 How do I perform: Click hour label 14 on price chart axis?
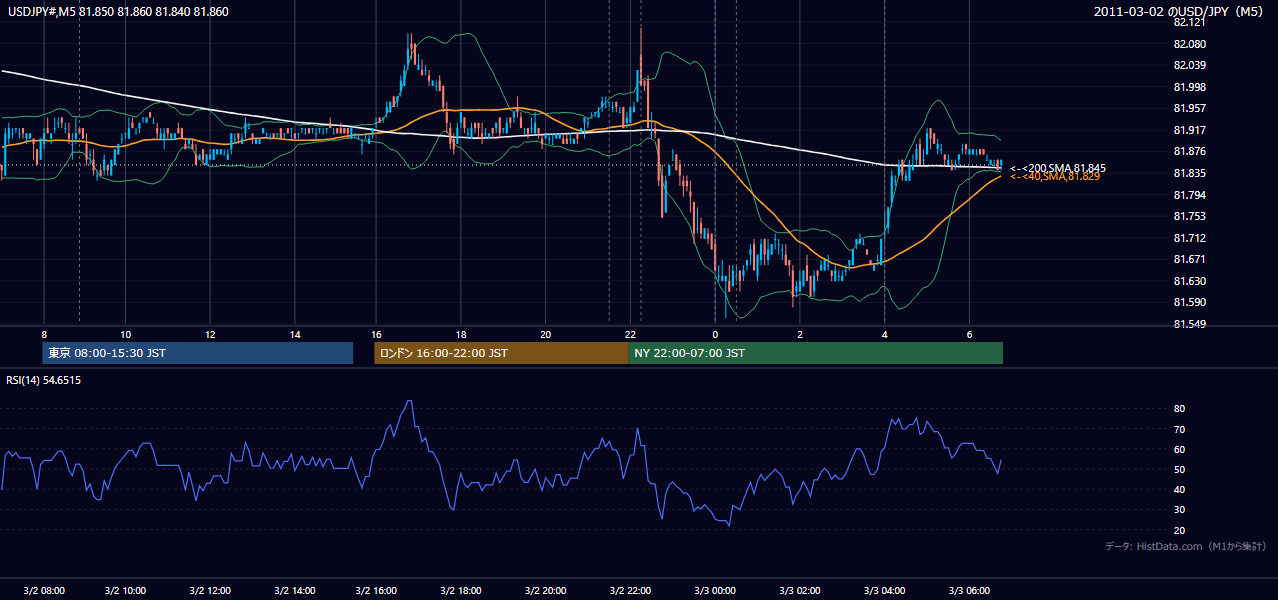(295, 333)
